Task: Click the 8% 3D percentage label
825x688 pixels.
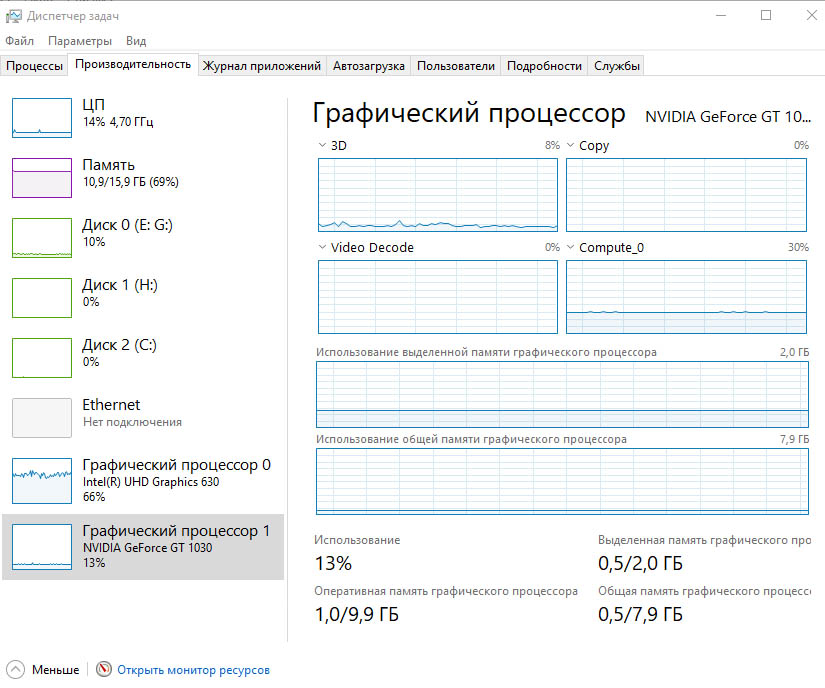Action: point(552,145)
